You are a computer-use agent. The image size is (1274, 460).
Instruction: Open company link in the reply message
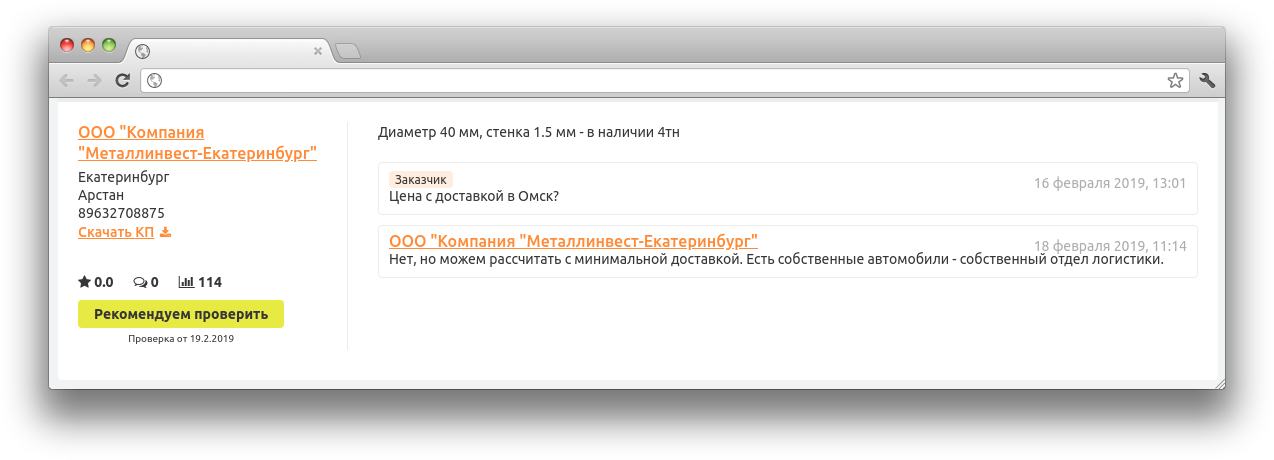pyautogui.click(x=573, y=241)
